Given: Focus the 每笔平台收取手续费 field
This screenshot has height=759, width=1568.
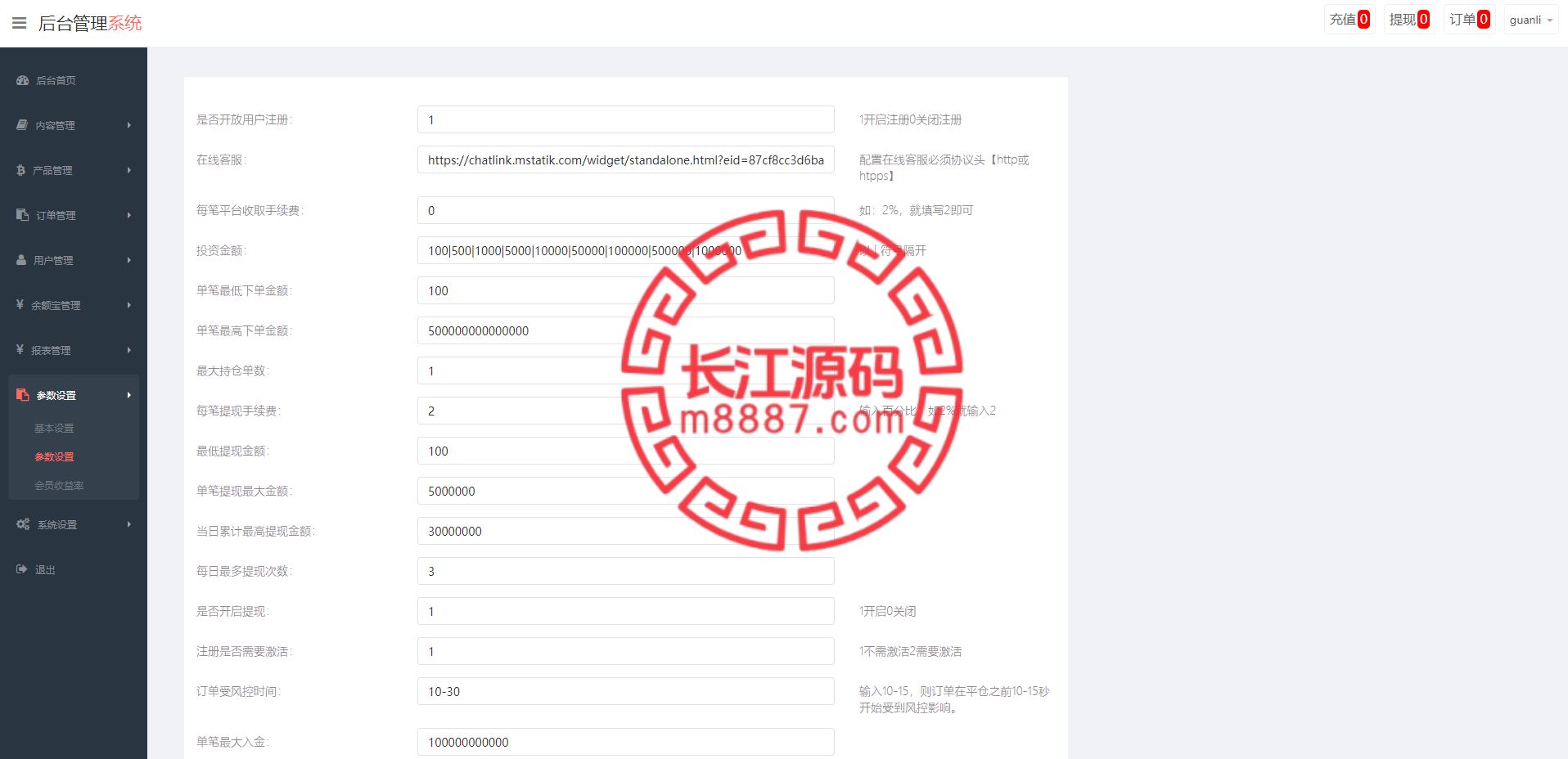Looking at the screenshot, I should coord(626,210).
